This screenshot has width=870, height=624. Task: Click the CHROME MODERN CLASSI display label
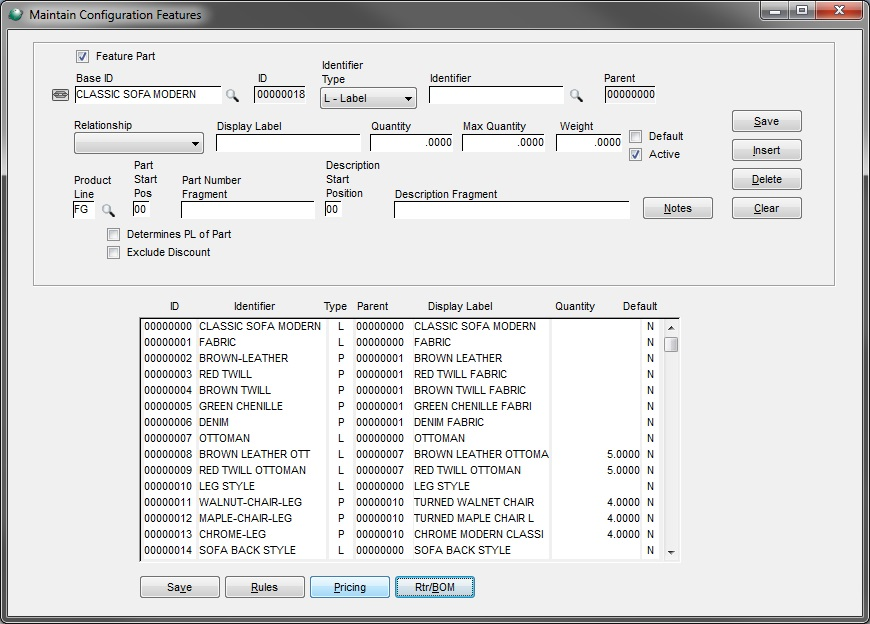coord(479,534)
